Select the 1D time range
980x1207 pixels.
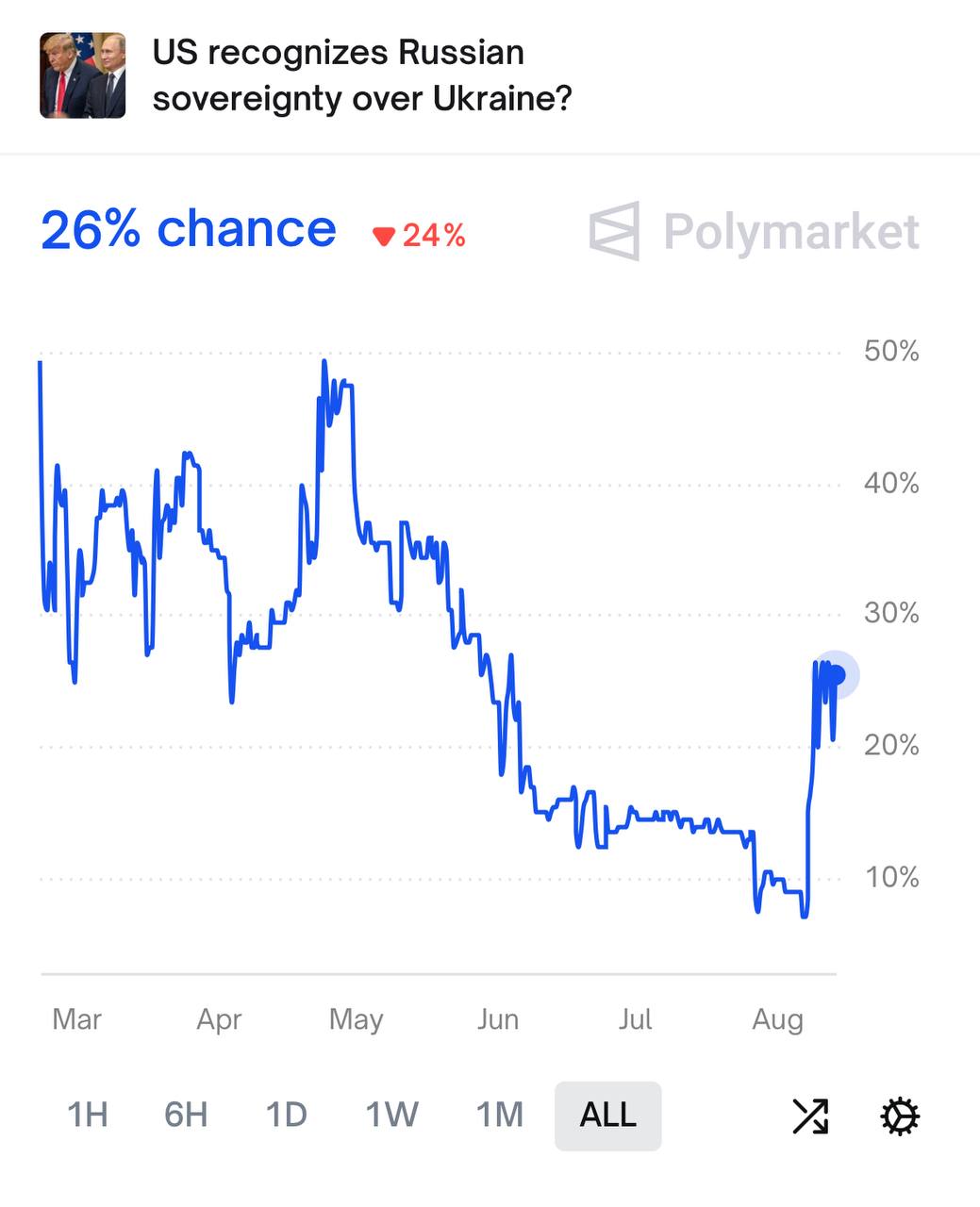tap(286, 1116)
